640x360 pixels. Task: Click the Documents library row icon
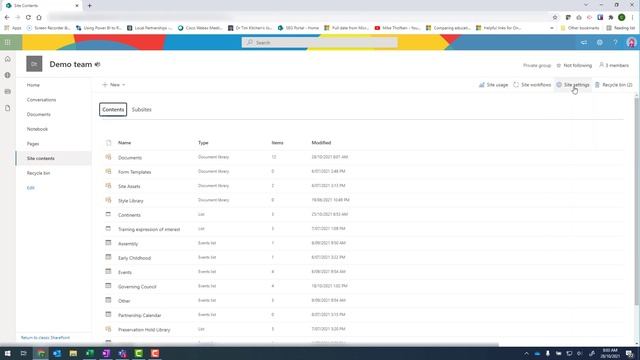pyautogui.click(x=108, y=157)
